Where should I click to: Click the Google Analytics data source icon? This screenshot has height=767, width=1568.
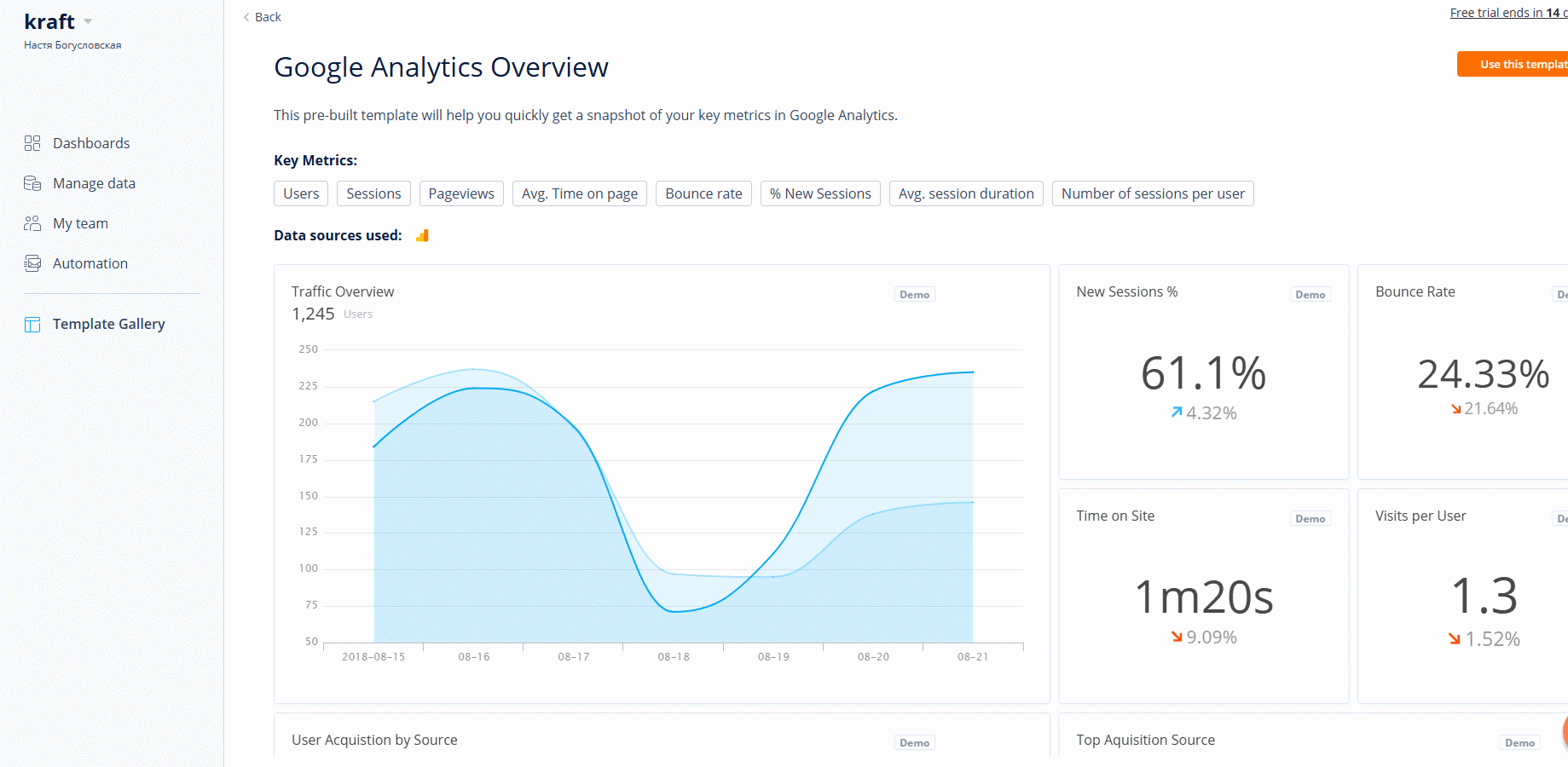pyautogui.click(x=422, y=235)
